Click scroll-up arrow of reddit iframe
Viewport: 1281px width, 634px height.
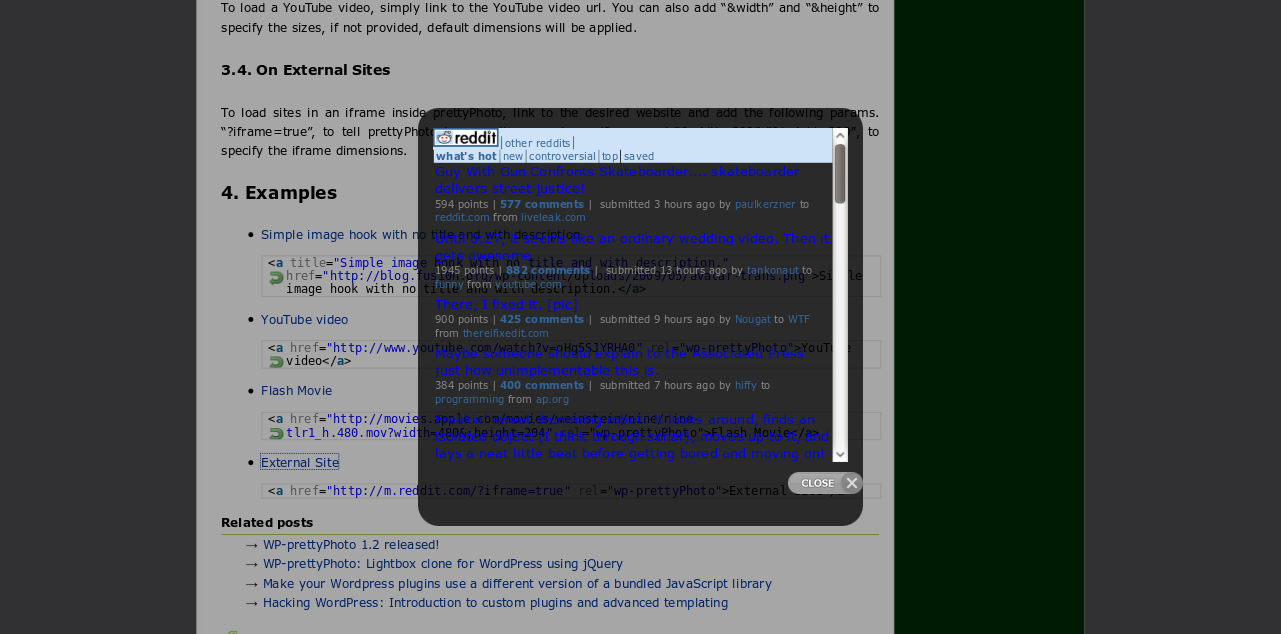840,135
